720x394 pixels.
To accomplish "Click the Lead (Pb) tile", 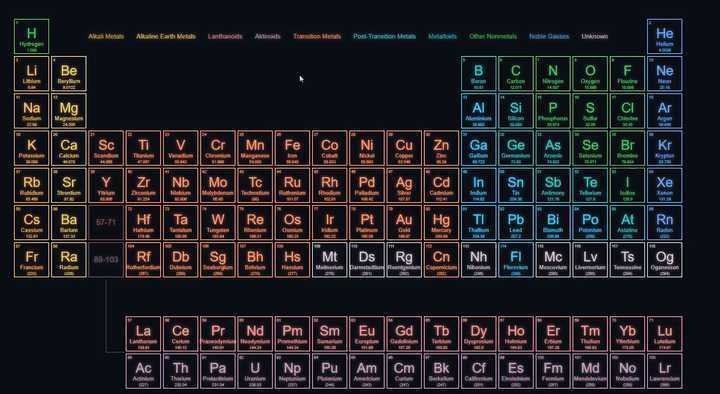I will point(516,223).
